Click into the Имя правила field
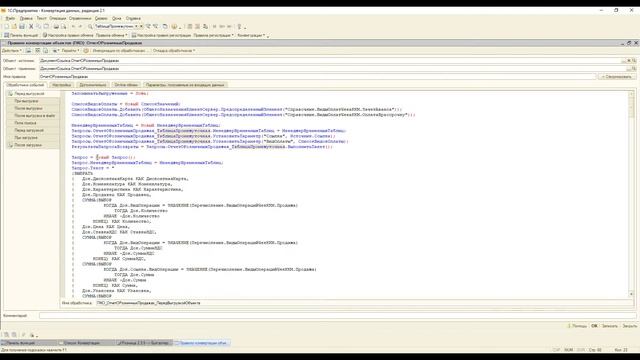Screen dimensions: 640x360 318,77
